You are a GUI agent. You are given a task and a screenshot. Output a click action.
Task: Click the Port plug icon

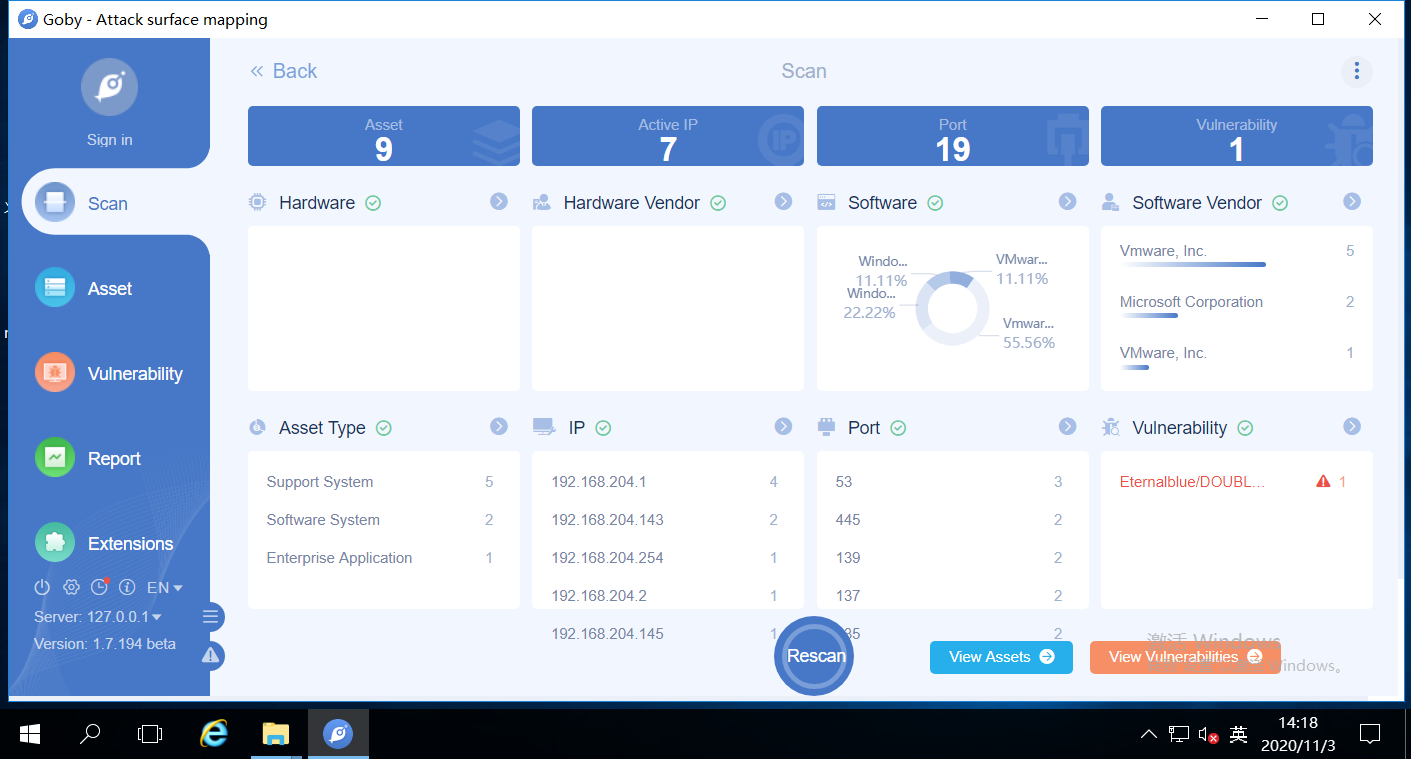coord(826,428)
